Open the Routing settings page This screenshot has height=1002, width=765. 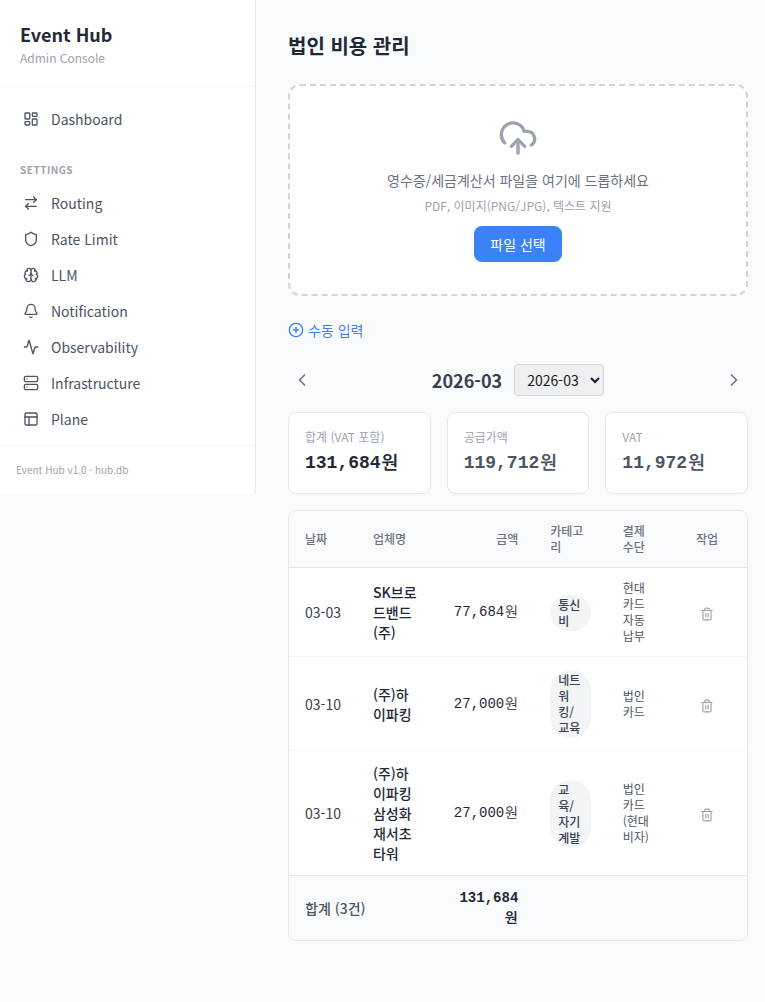77,204
